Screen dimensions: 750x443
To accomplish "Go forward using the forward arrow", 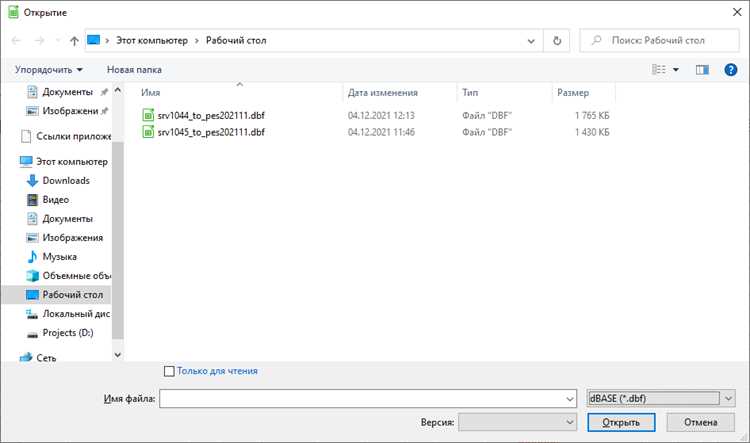I will (x=39, y=41).
